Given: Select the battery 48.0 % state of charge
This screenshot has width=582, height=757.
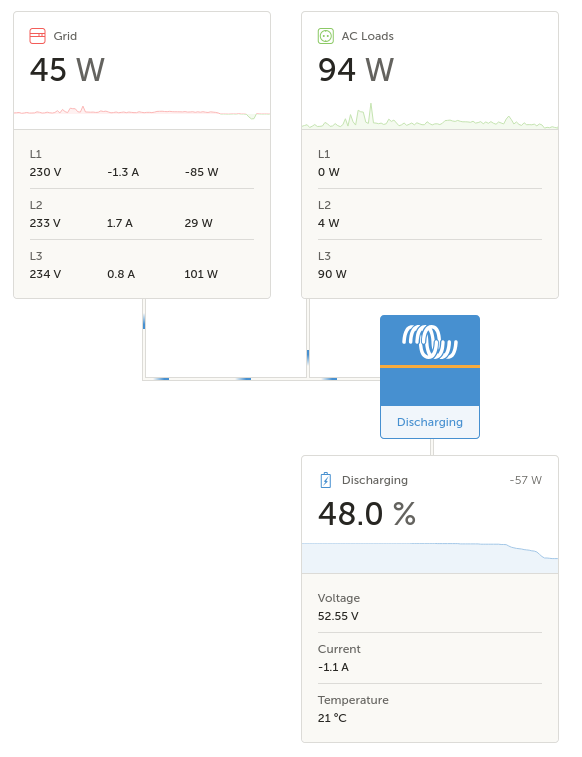Looking at the screenshot, I should 367,514.
